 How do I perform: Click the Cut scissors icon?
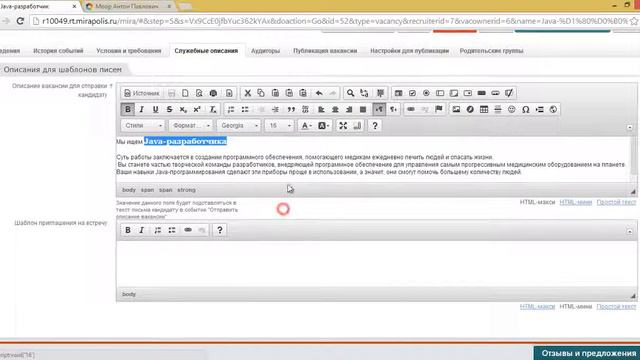point(247,93)
